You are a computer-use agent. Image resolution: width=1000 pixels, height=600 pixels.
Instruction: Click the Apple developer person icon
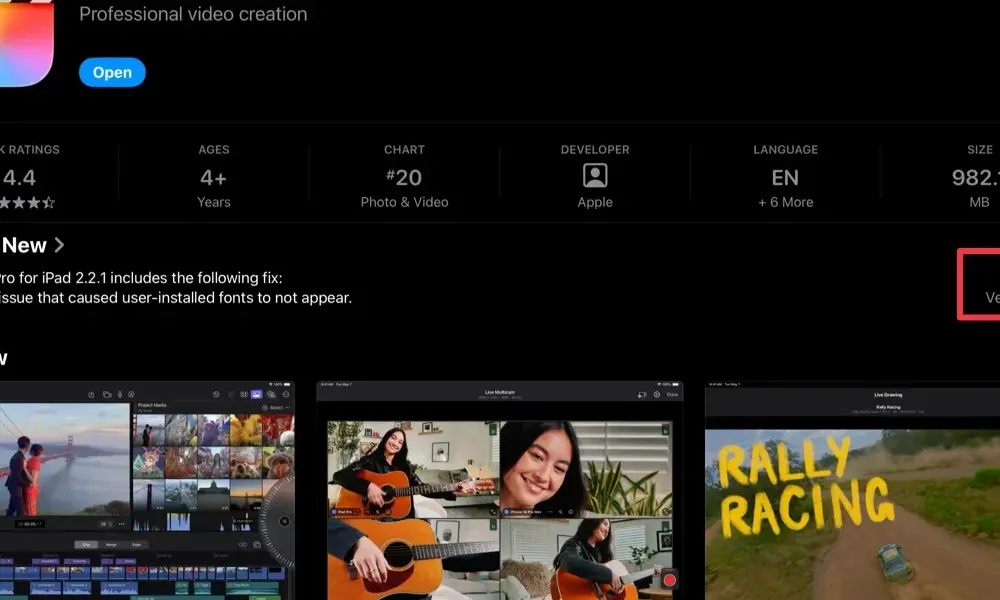(x=595, y=176)
